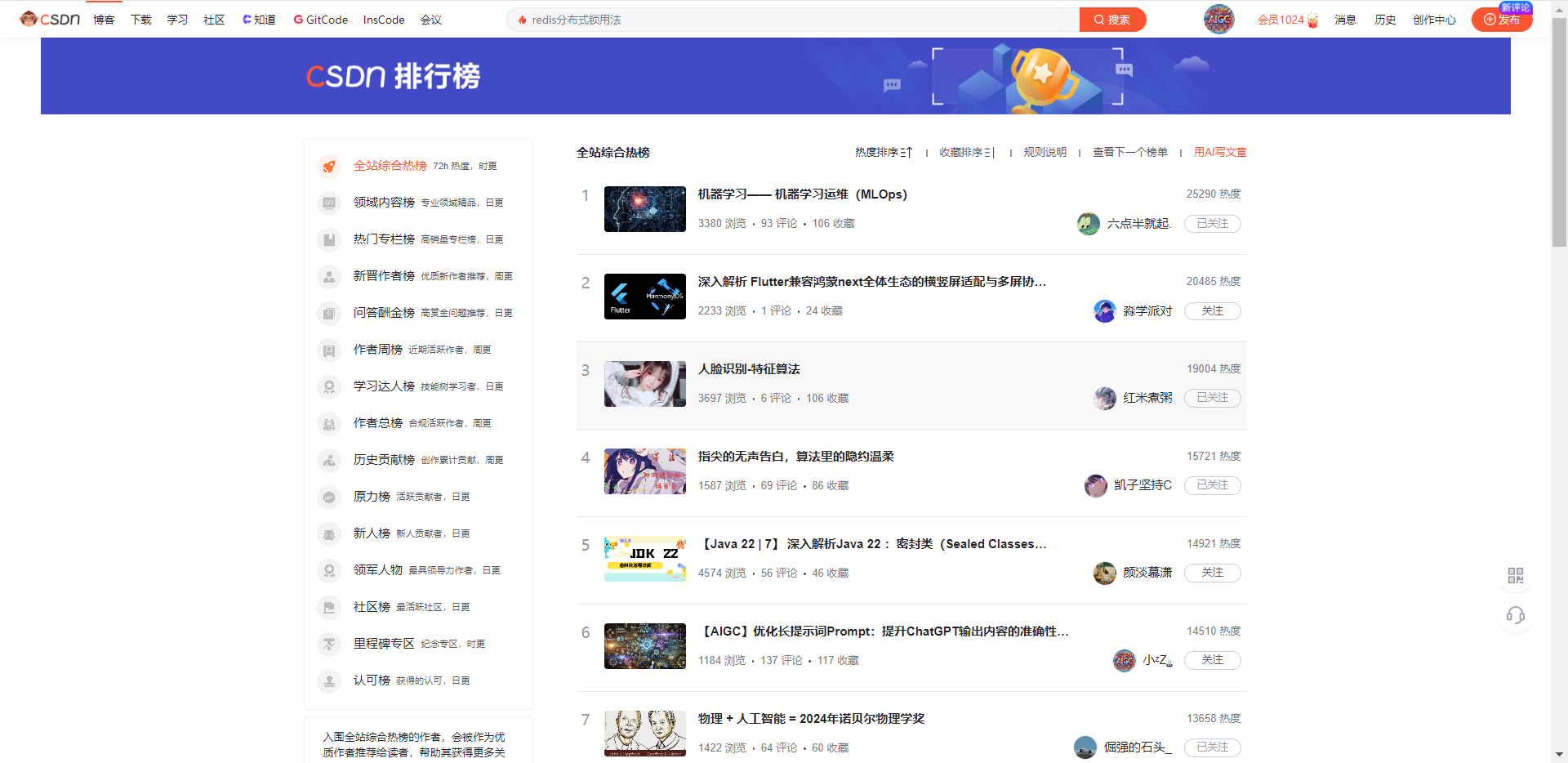Screen dimensions: 1568x763
Task: Open the 博客 nav menu
Action: point(104,20)
